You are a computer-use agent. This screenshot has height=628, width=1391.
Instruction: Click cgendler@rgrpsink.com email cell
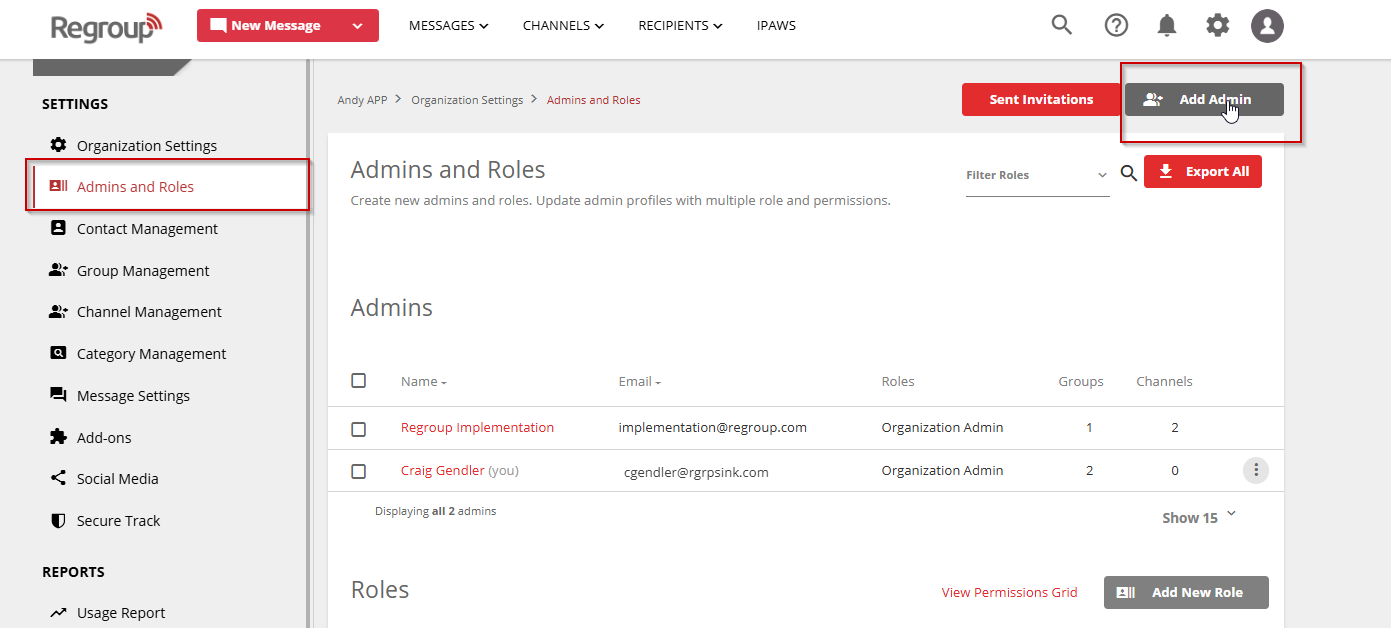click(696, 472)
